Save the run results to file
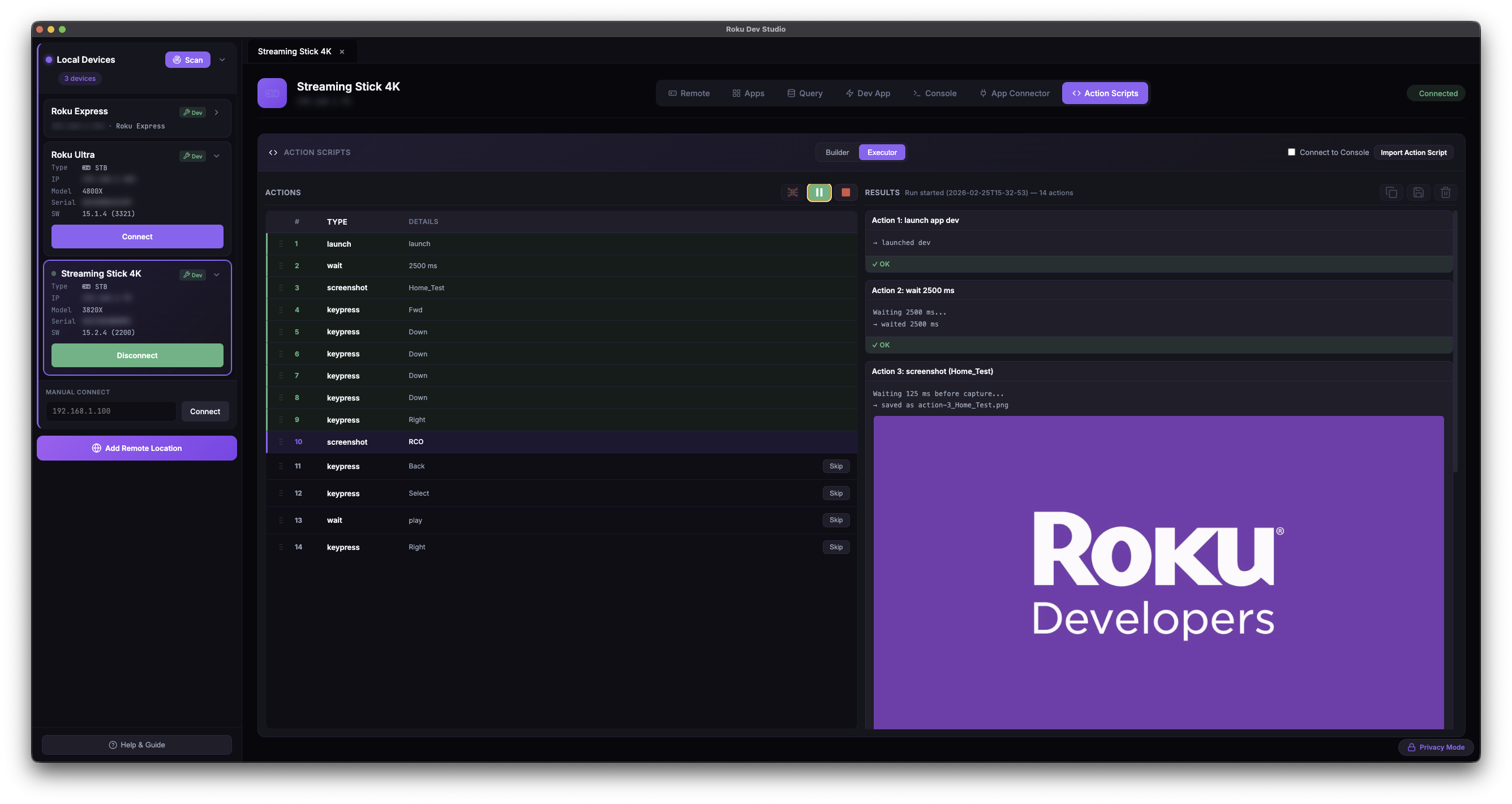The width and height of the screenshot is (1512, 804). pos(1418,192)
